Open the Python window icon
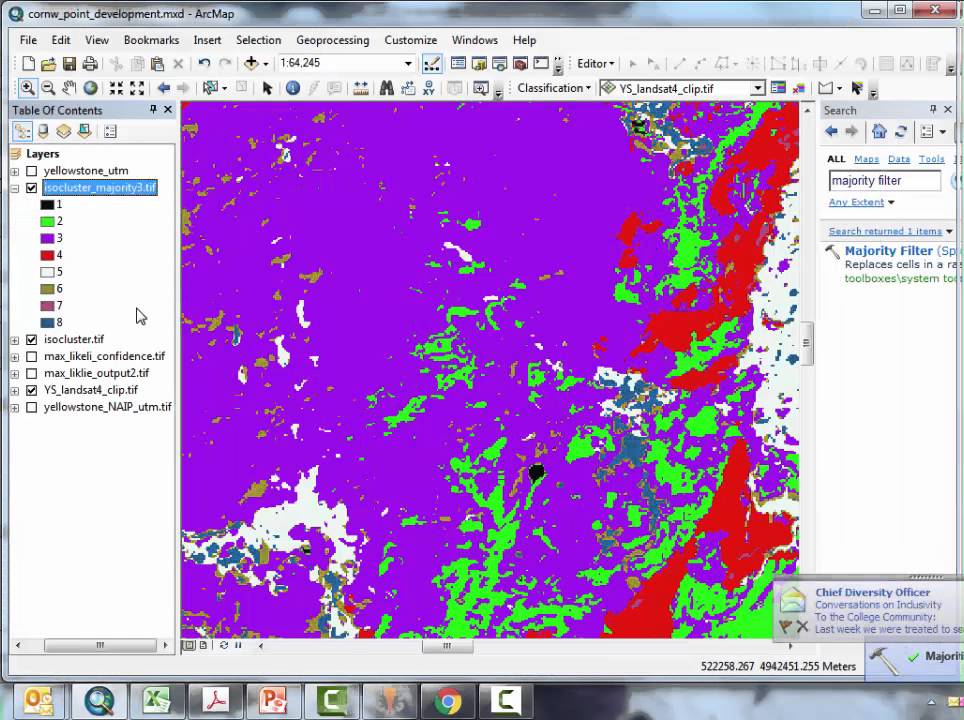 coord(541,63)
